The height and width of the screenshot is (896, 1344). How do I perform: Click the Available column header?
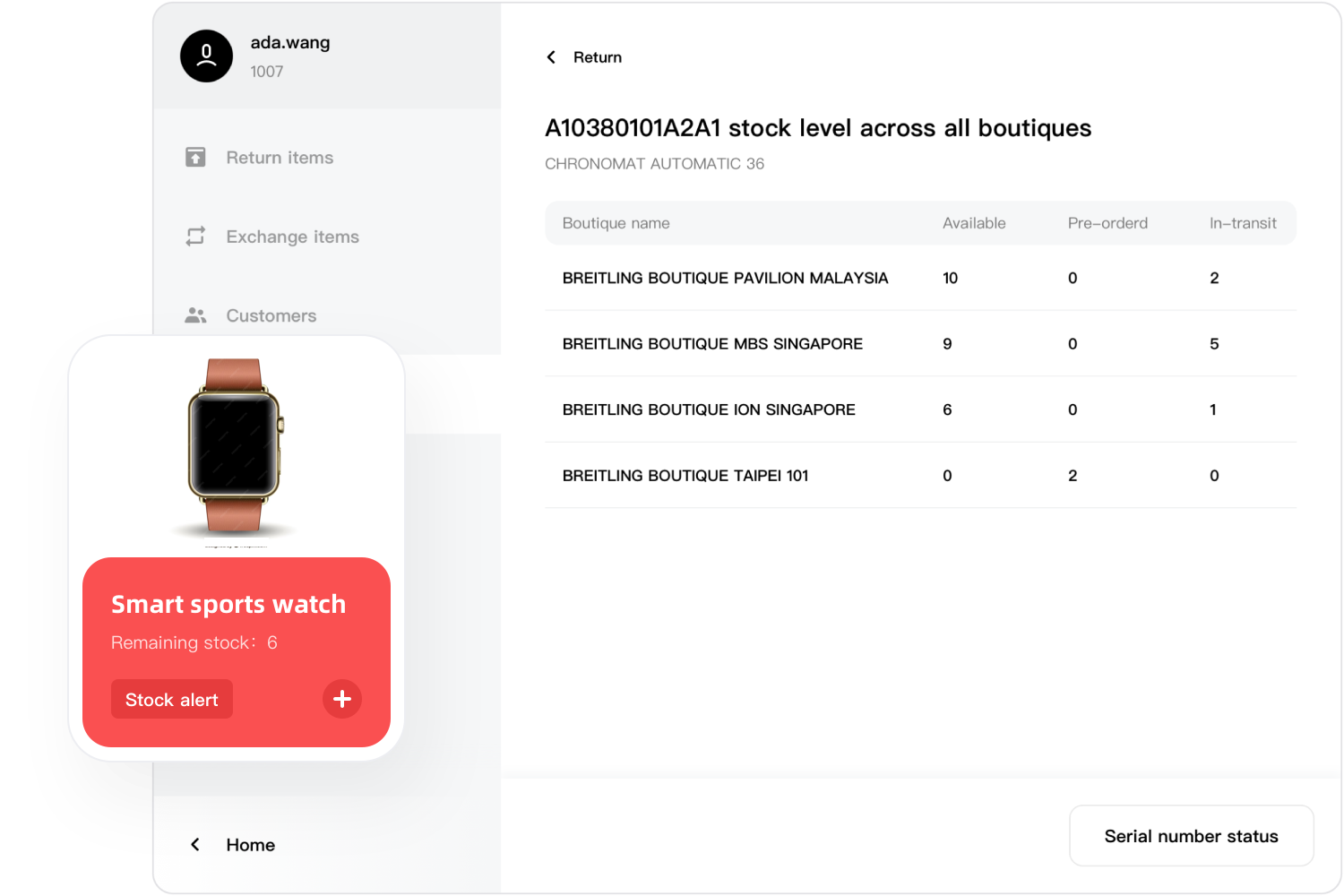pos(974,223)
